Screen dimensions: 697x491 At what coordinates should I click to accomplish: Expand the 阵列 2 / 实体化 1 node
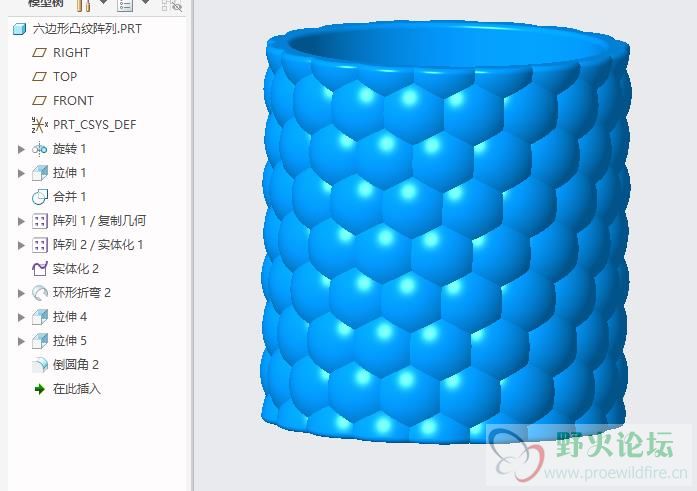click(x=21, y=245)
